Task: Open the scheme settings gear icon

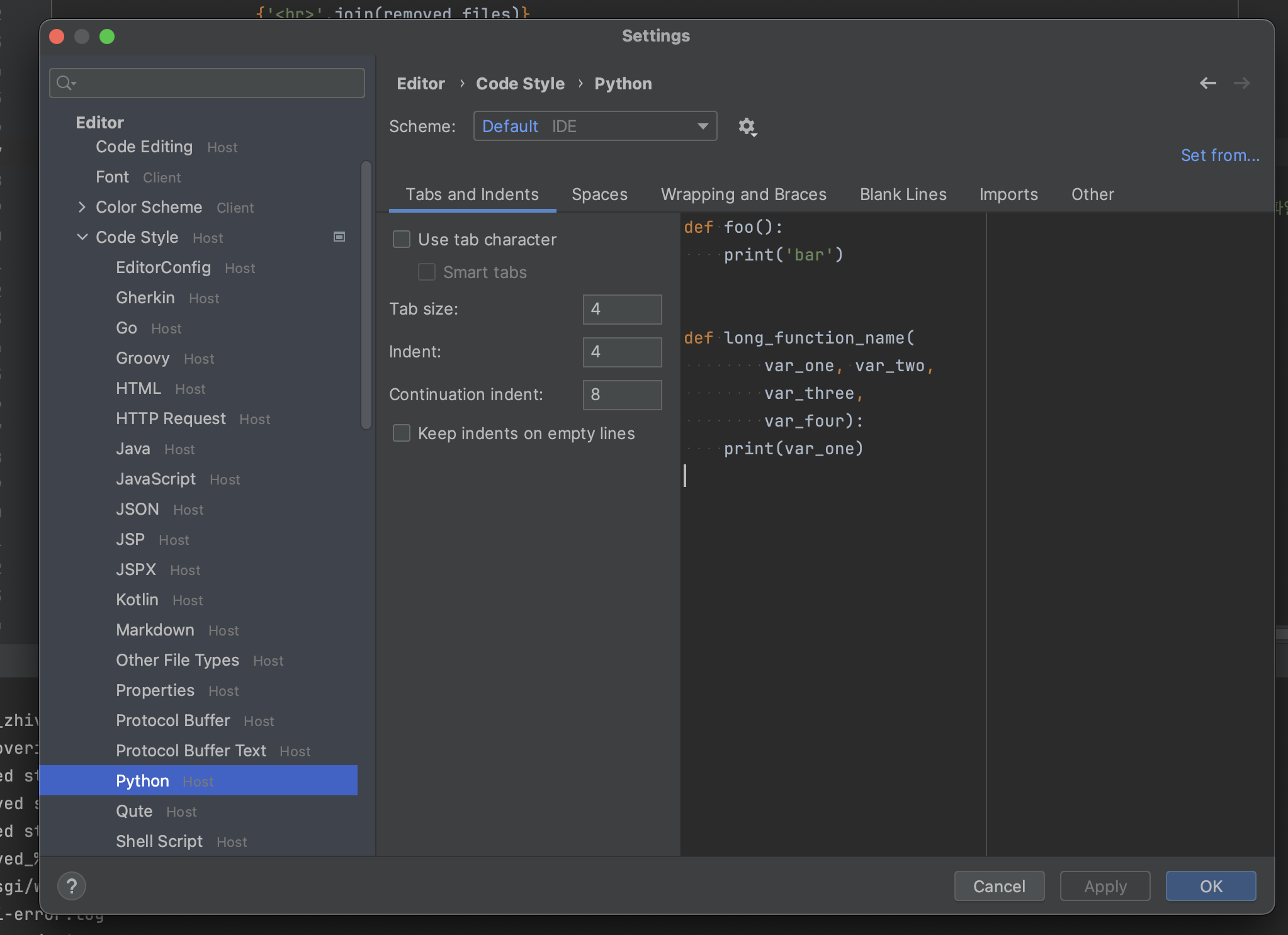Action: point(747,126)
